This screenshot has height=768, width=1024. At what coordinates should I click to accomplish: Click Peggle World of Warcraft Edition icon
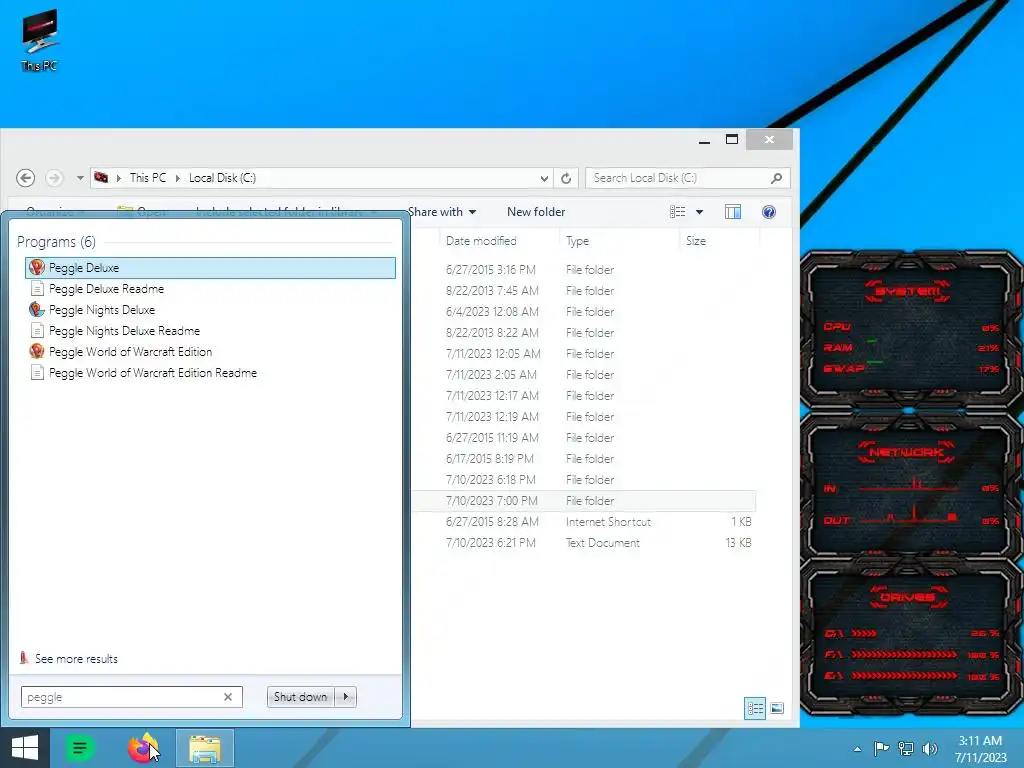pos(37,351)
